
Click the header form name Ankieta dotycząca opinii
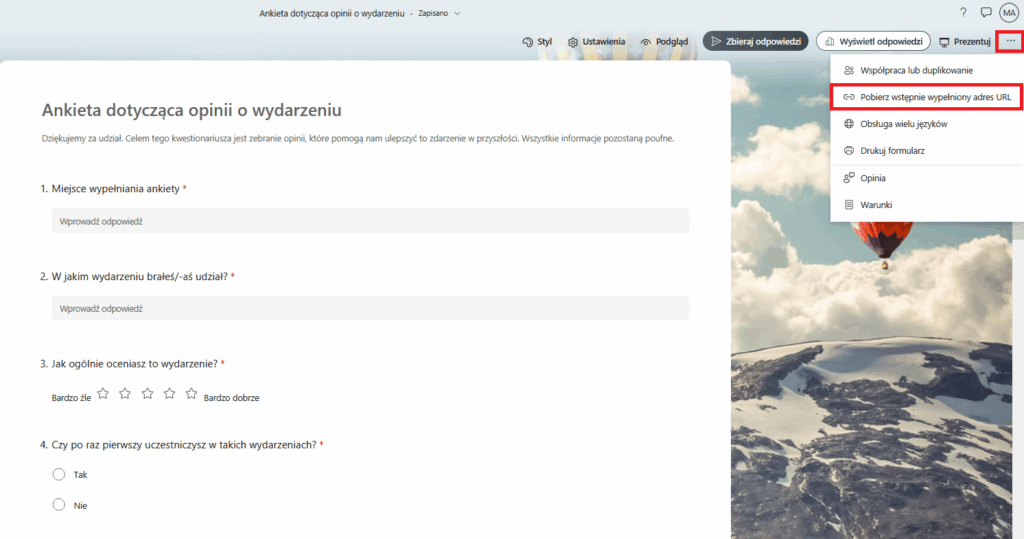[x=332, y=13]
